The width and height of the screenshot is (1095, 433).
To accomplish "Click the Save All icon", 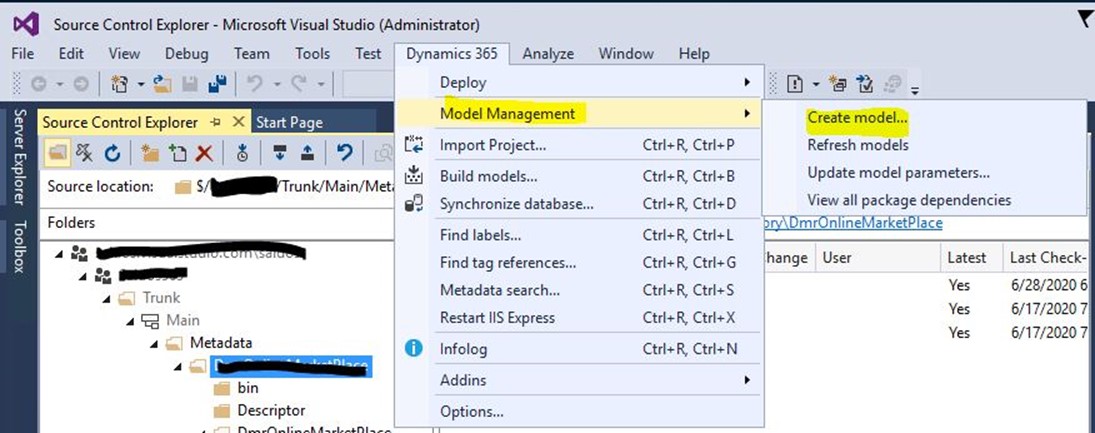I will click(217, 85).
